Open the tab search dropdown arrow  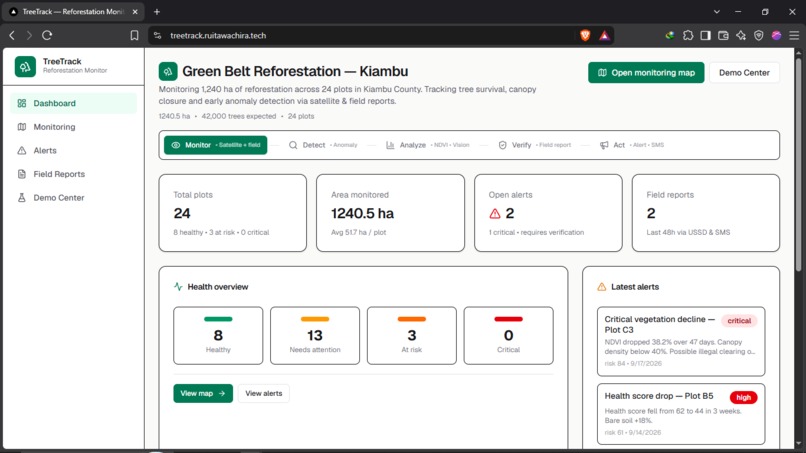click(x=717, y=11)
